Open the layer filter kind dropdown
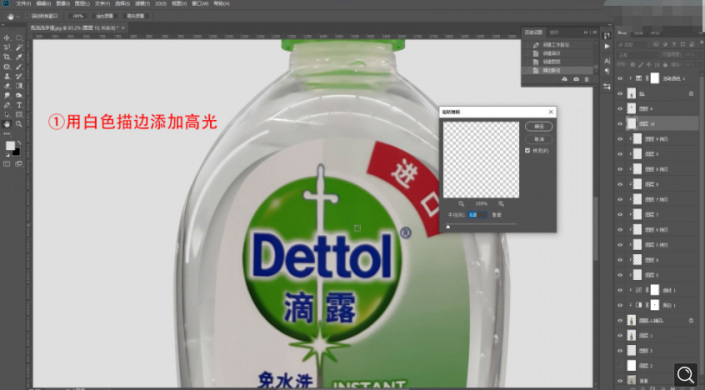This screenshot has height=390, width=705. (x=633, y=45)
